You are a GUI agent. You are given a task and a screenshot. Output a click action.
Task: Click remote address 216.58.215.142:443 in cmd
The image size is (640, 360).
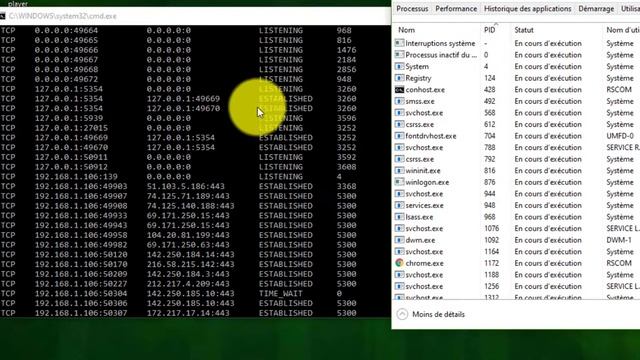[x=191, y=264]
